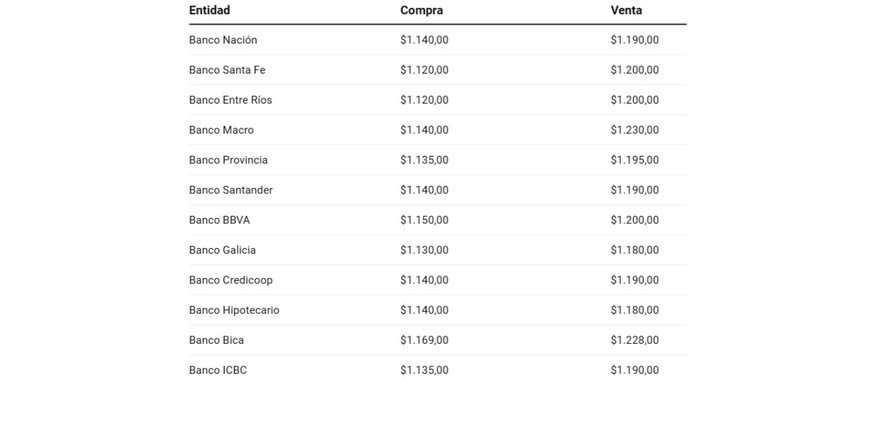Select the Banco Nación row label
The height and width of the screenshot is (438, 870).
[x=223, y=40]
